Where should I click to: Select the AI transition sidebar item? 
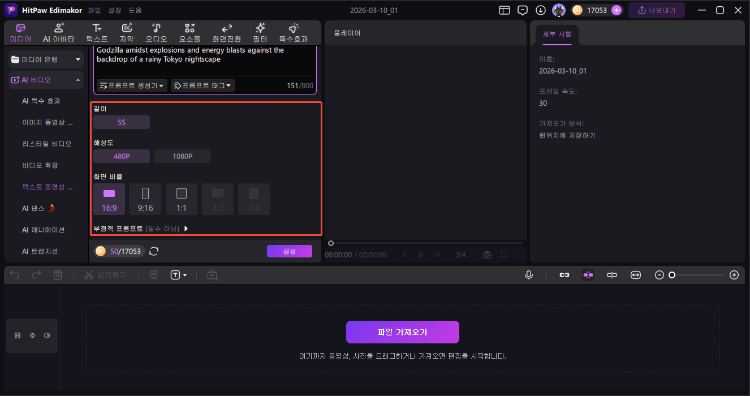click(x=40, y=251)
